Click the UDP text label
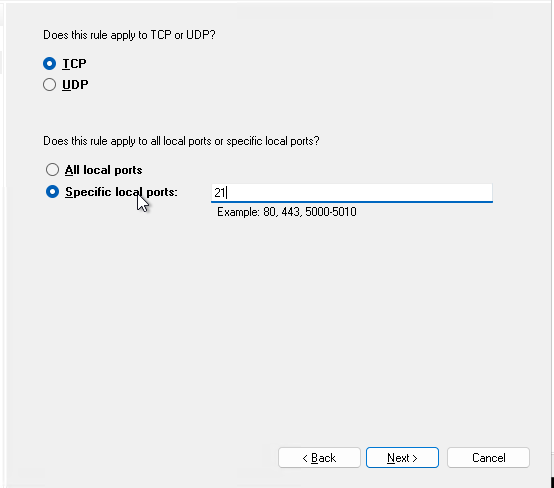 (x=75, y=85)
